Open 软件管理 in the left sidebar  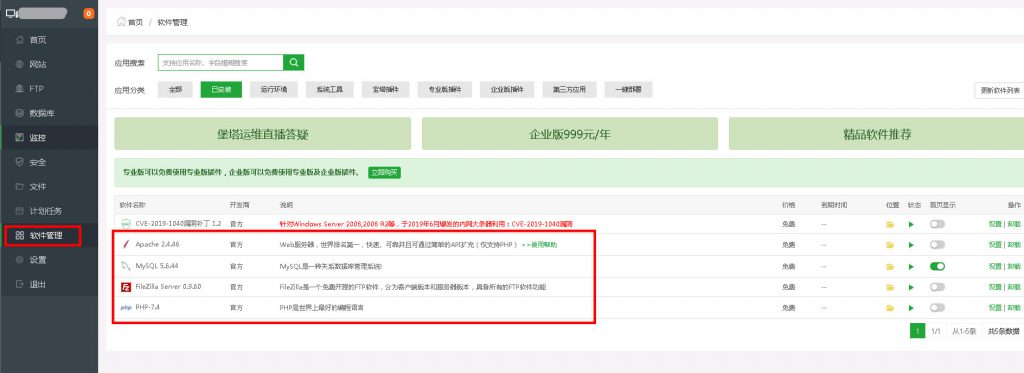point(43,235)
